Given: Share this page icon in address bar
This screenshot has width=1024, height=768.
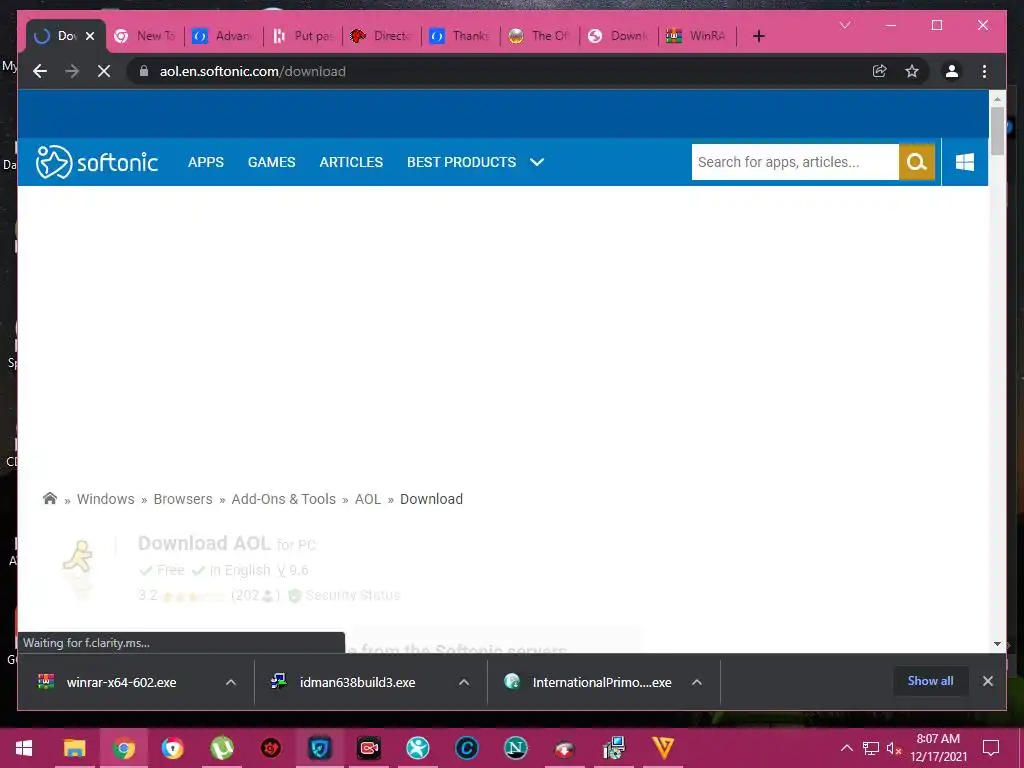Looking at the screenshot, I should point(880,71).
